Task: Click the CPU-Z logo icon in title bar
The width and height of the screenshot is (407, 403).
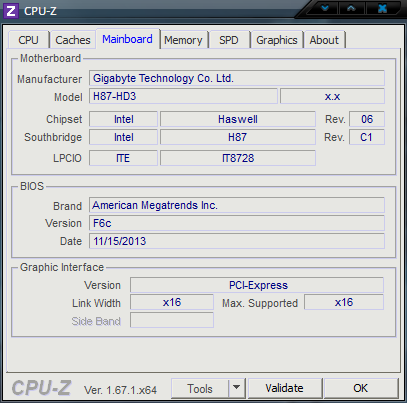Action: click(11, 11)
